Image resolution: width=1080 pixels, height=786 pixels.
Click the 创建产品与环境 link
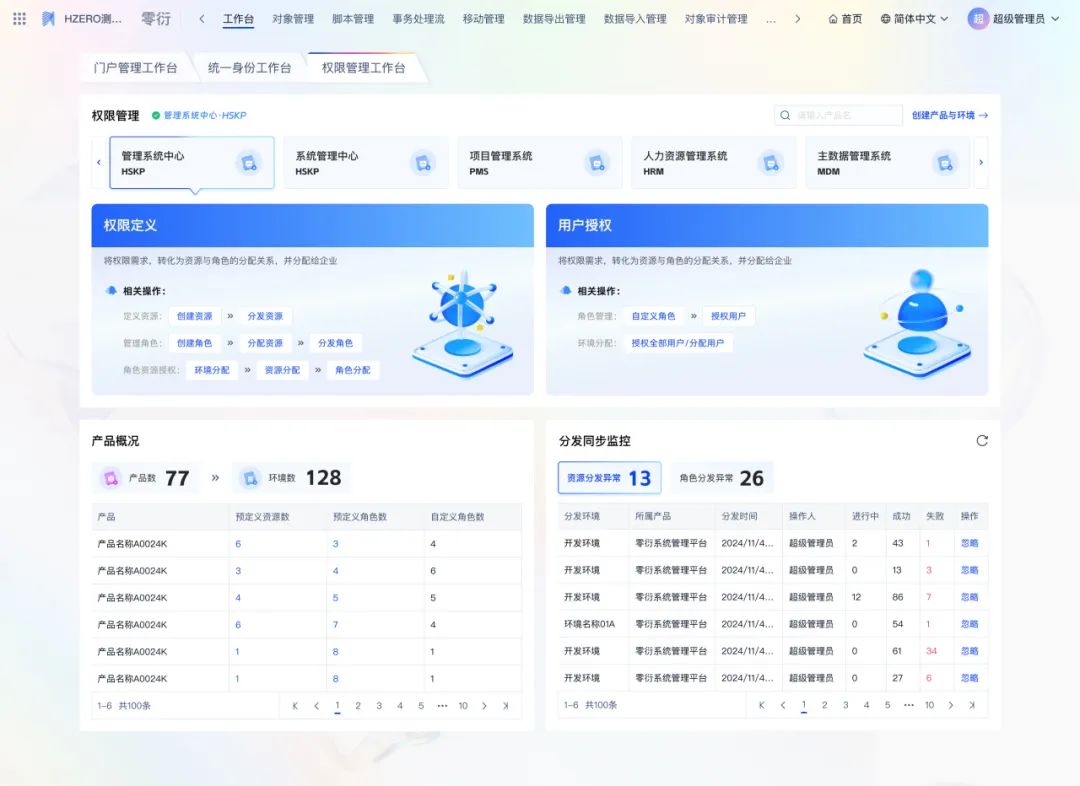(x=949, y=116)
